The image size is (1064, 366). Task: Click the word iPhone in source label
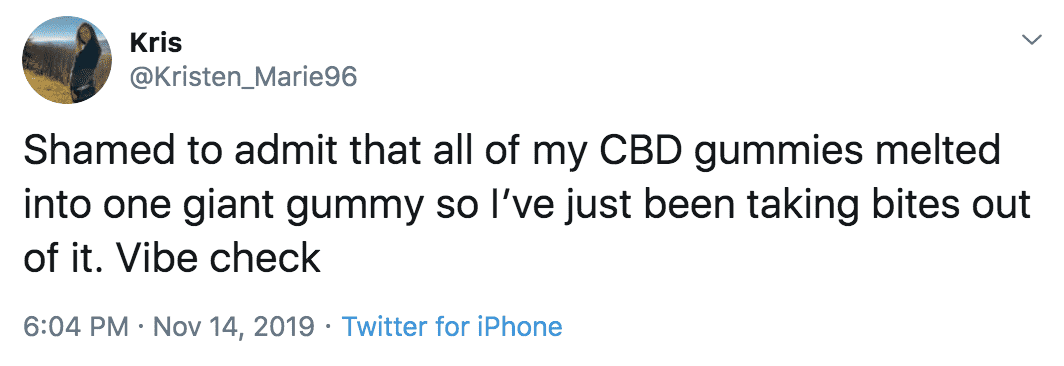pos(518,327)
